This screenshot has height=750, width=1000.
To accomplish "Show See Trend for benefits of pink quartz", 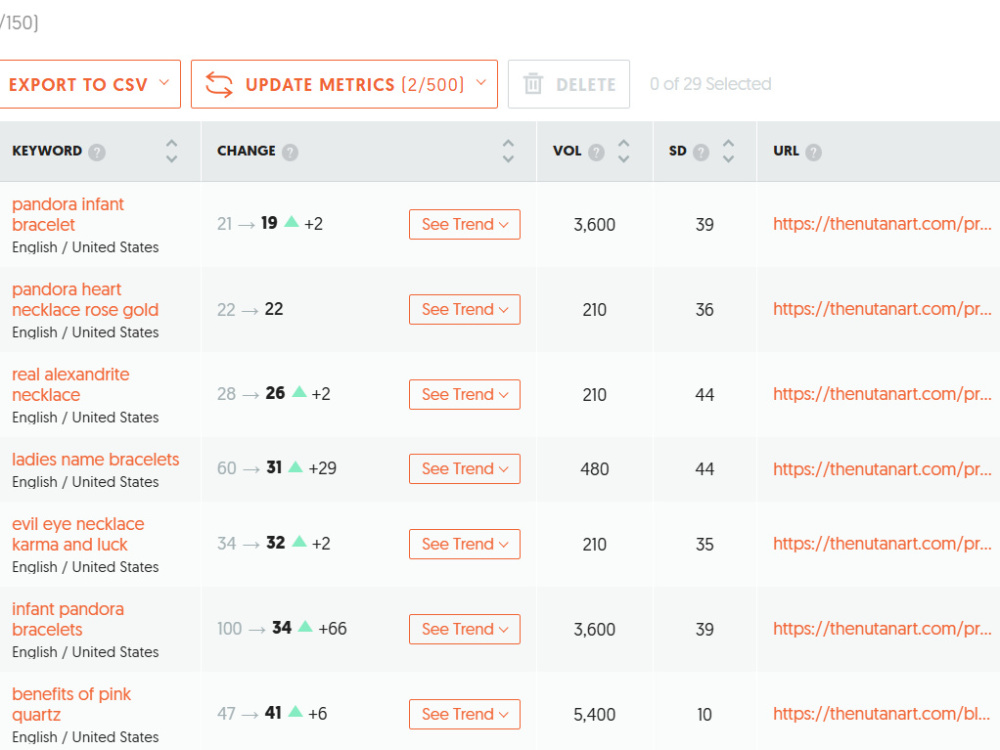I will coord(465,714).
